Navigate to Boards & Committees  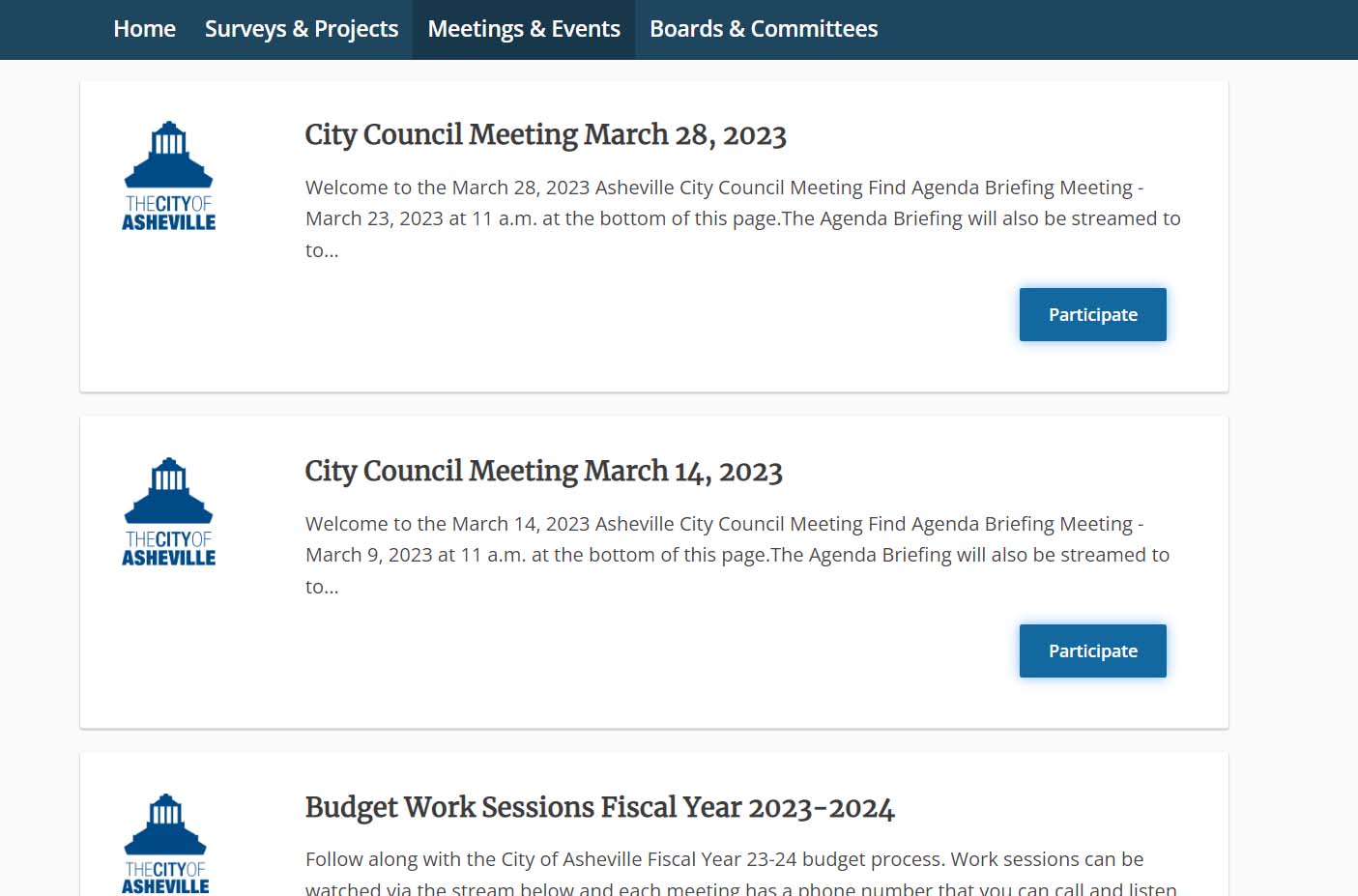click(763, 29)
